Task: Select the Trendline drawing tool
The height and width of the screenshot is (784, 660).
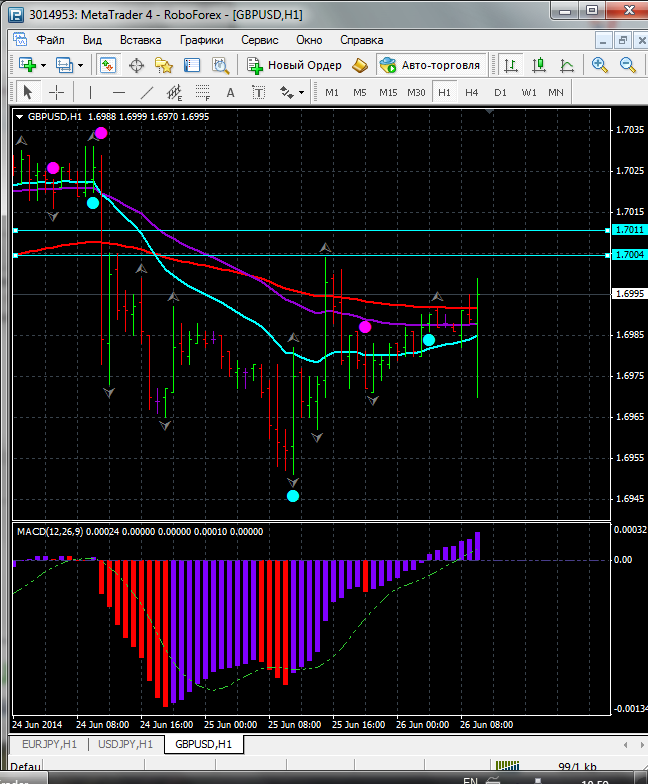Action: click(x=146, y=92)
